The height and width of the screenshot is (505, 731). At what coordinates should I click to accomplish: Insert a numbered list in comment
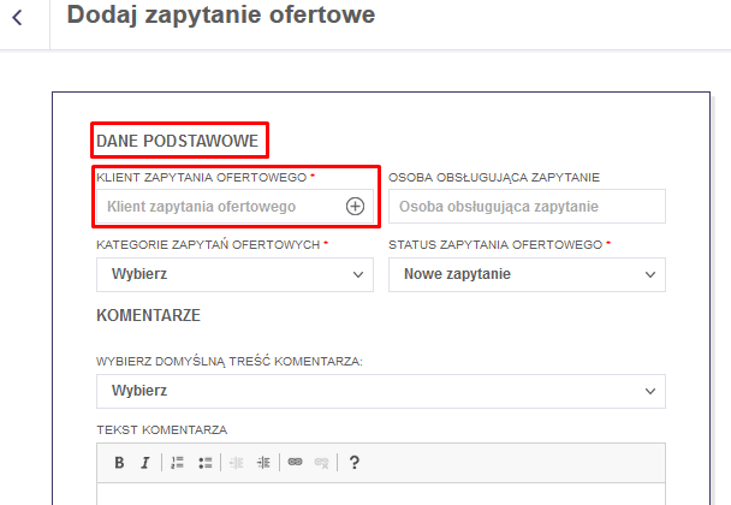178,463
